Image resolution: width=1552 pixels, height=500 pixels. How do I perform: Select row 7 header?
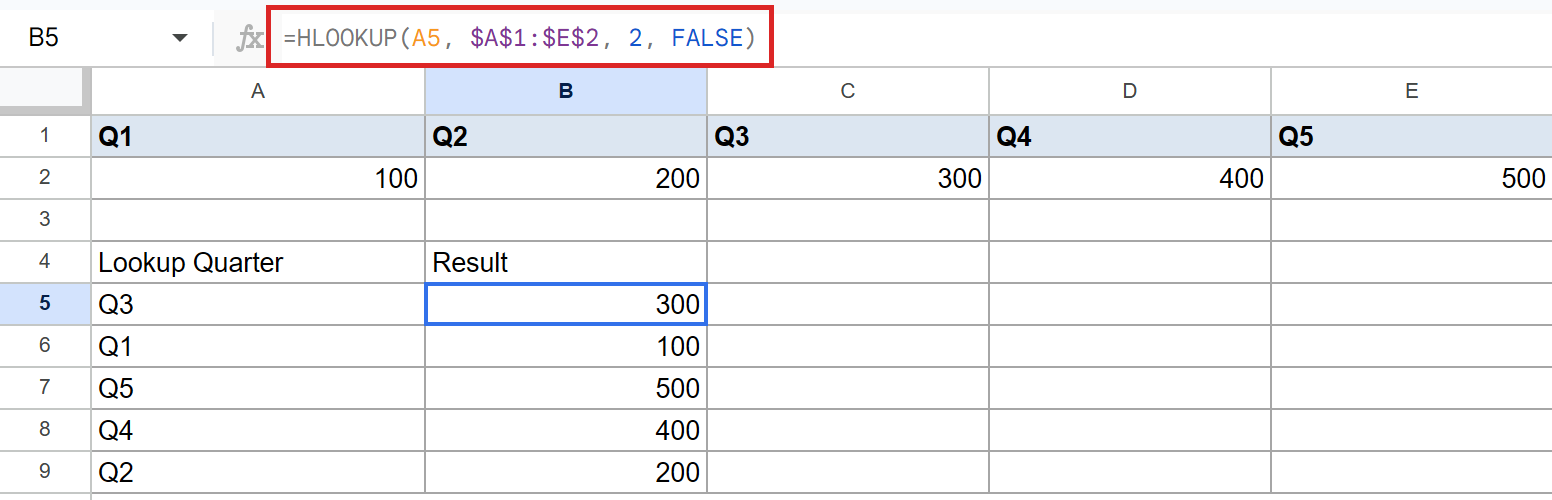[45, 388]
